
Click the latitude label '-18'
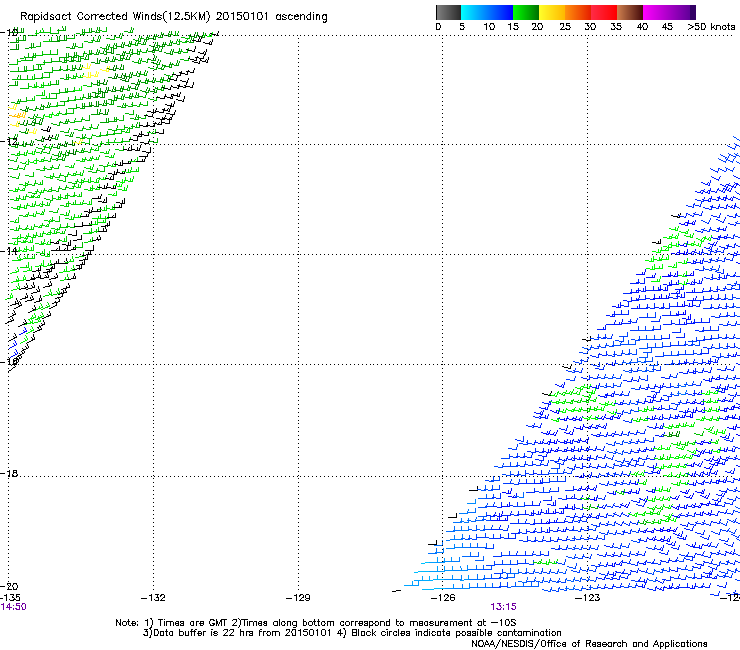pos(9,473)
